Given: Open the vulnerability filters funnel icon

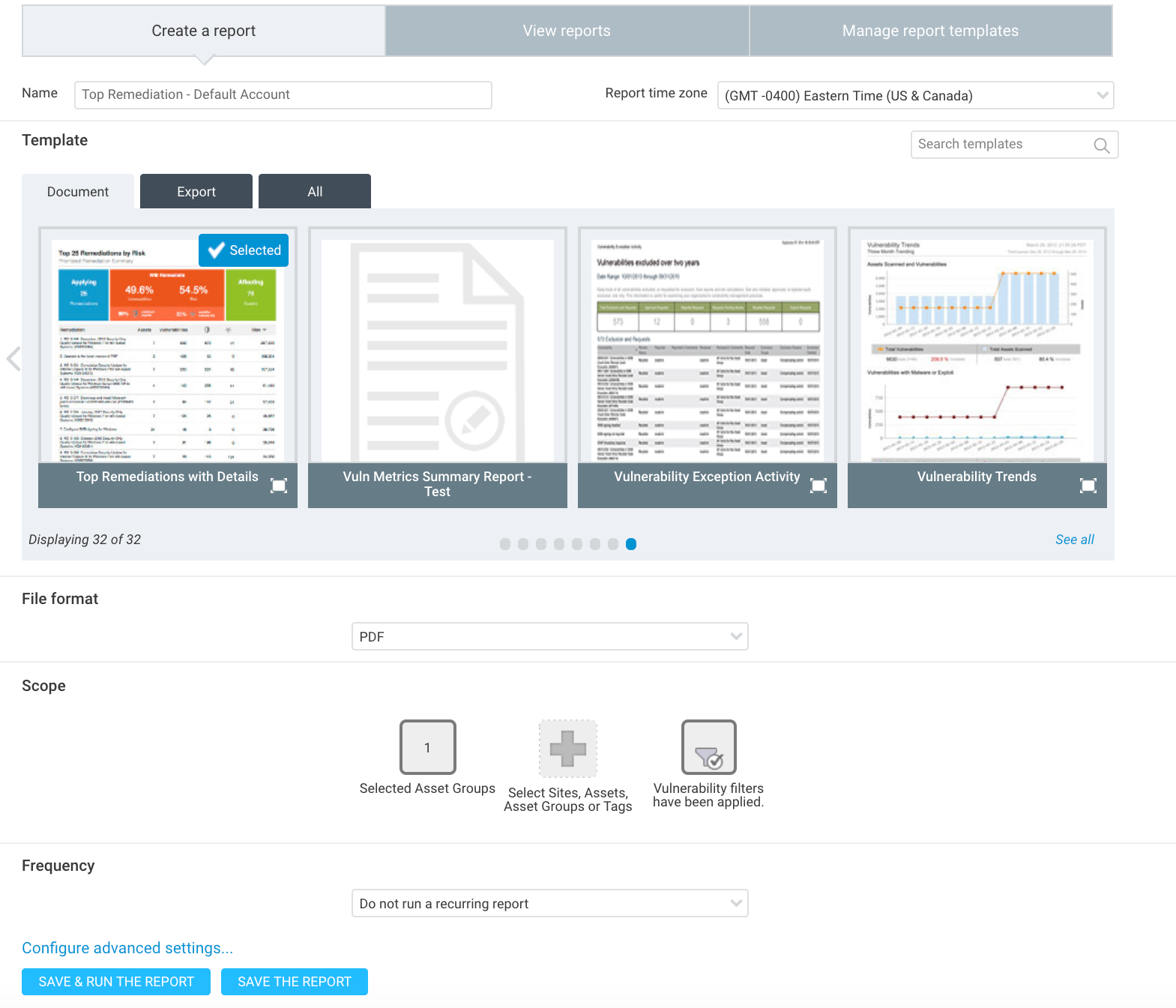Looking at the screenshot, I should pos(708,747).
